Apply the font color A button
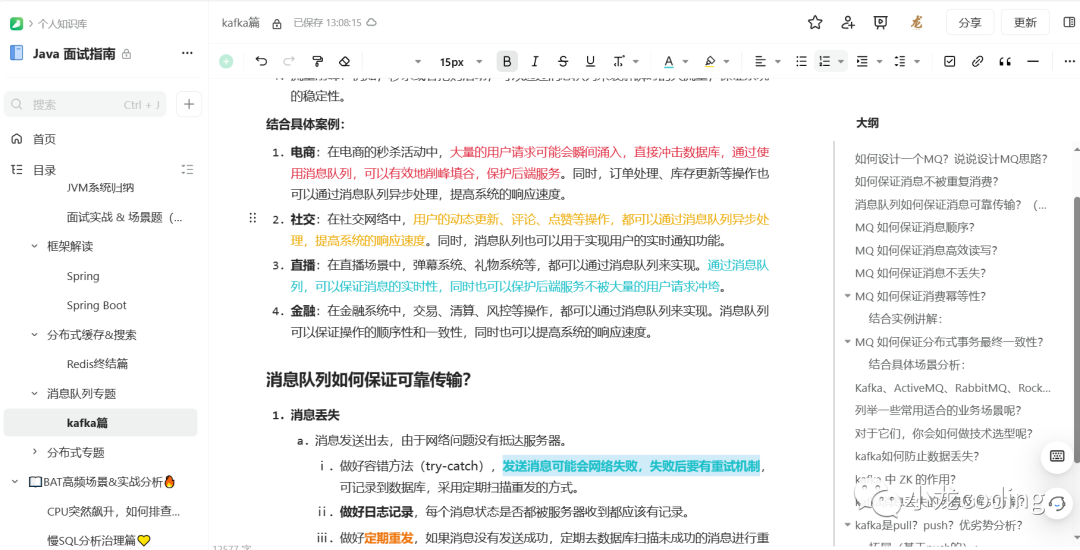Viewport: 1080px width, 550px height. click(668, 61)
